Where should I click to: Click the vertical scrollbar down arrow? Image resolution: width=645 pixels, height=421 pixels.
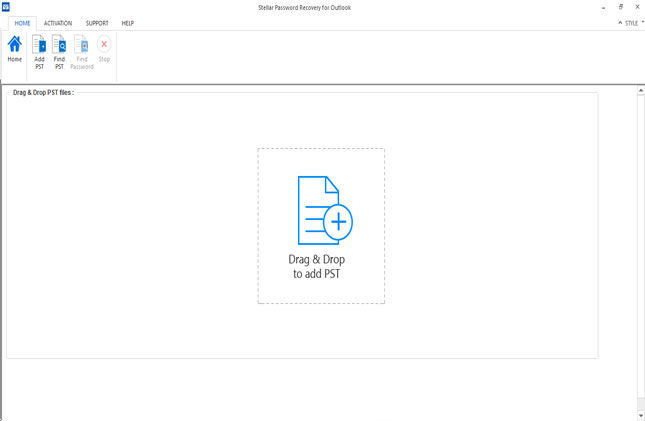click(641, 416)
